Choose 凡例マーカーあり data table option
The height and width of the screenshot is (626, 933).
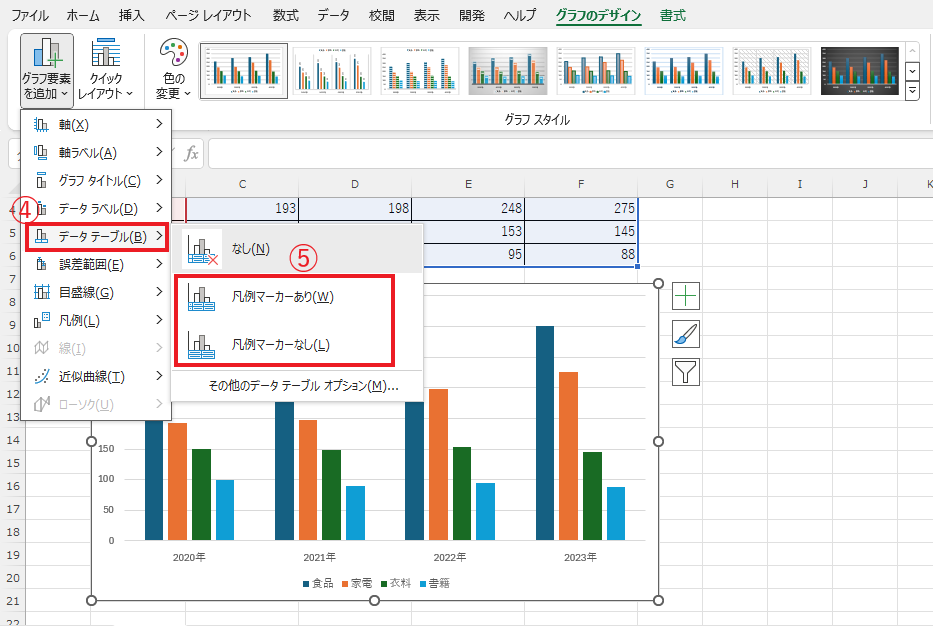pyautogui.click(x=283, y=296)
